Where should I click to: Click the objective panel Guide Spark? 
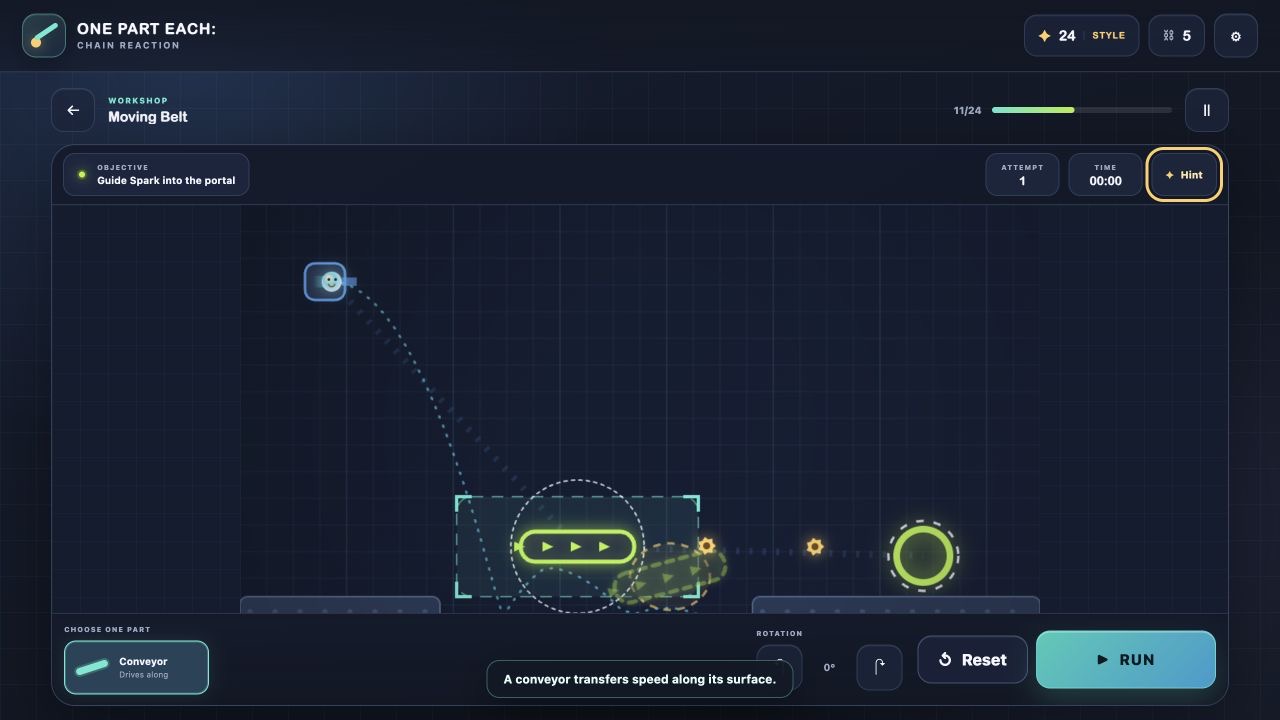coord(156,175)
